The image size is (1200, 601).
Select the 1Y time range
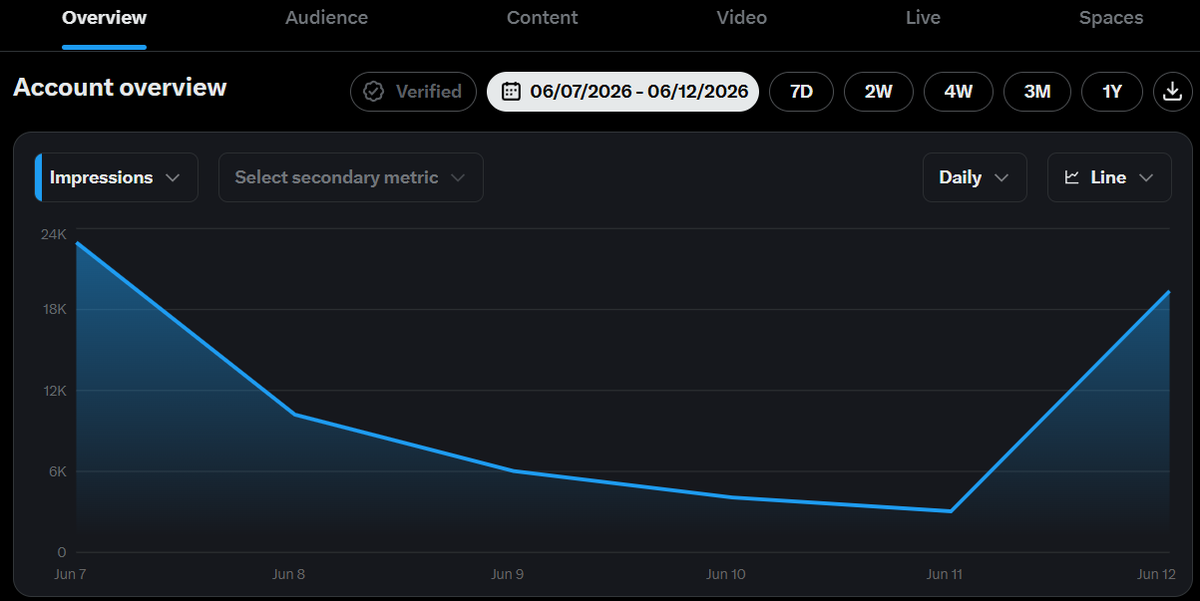point(1112,92)
